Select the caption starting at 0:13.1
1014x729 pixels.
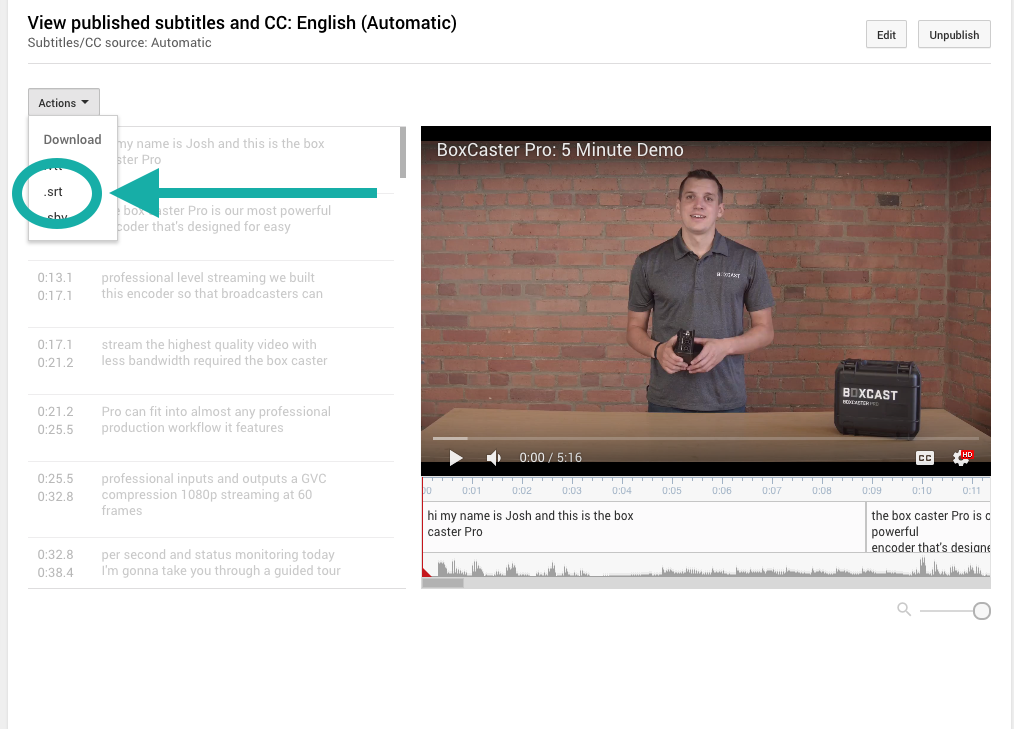(212, 286)
